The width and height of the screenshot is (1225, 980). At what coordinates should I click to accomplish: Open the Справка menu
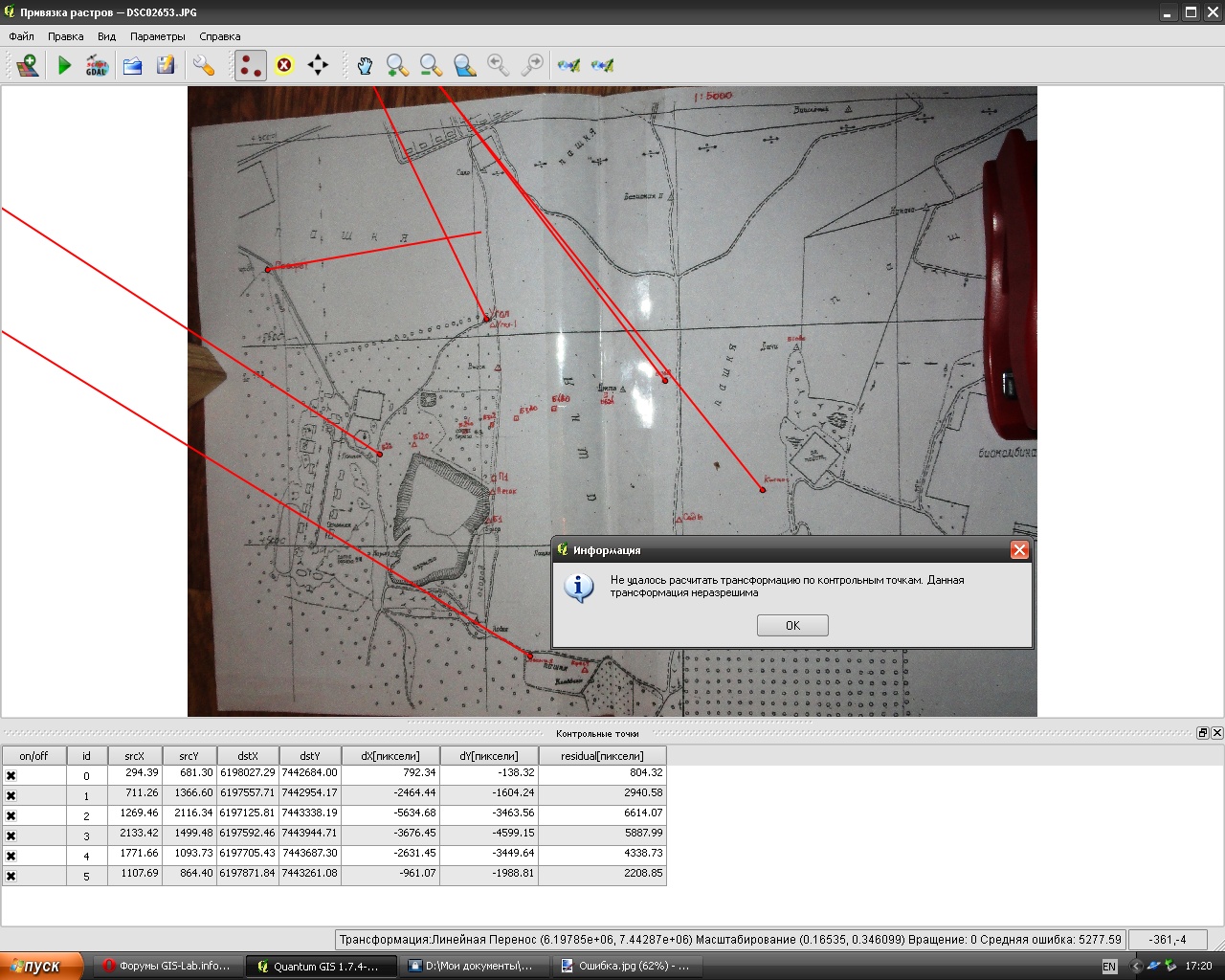click(x=219, y=36)
